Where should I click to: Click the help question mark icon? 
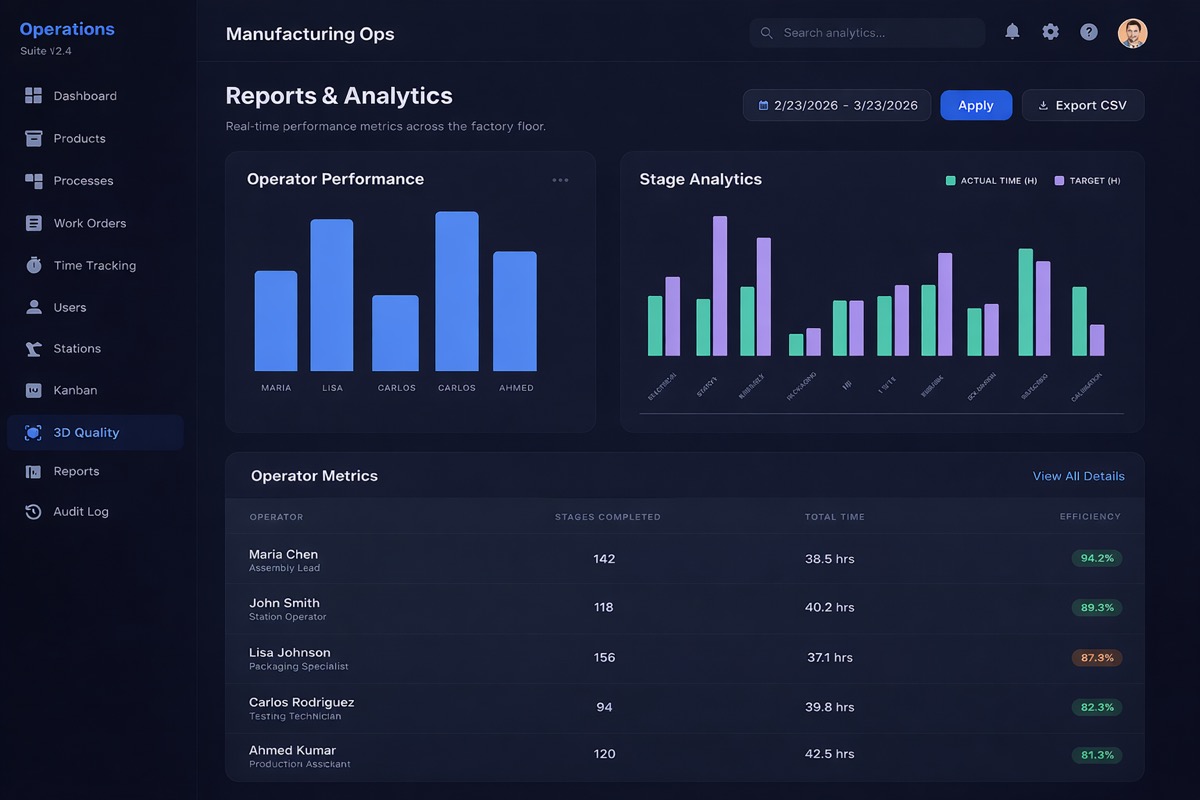click(x=1088, y=31)
